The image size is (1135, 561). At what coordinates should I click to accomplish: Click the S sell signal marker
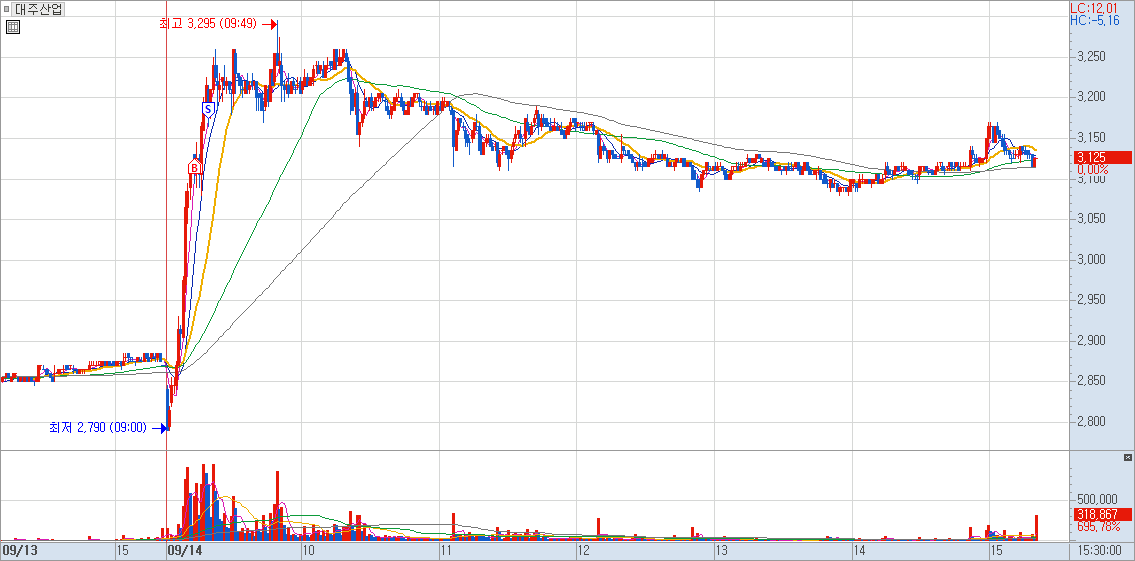click(x=208, y=108)
